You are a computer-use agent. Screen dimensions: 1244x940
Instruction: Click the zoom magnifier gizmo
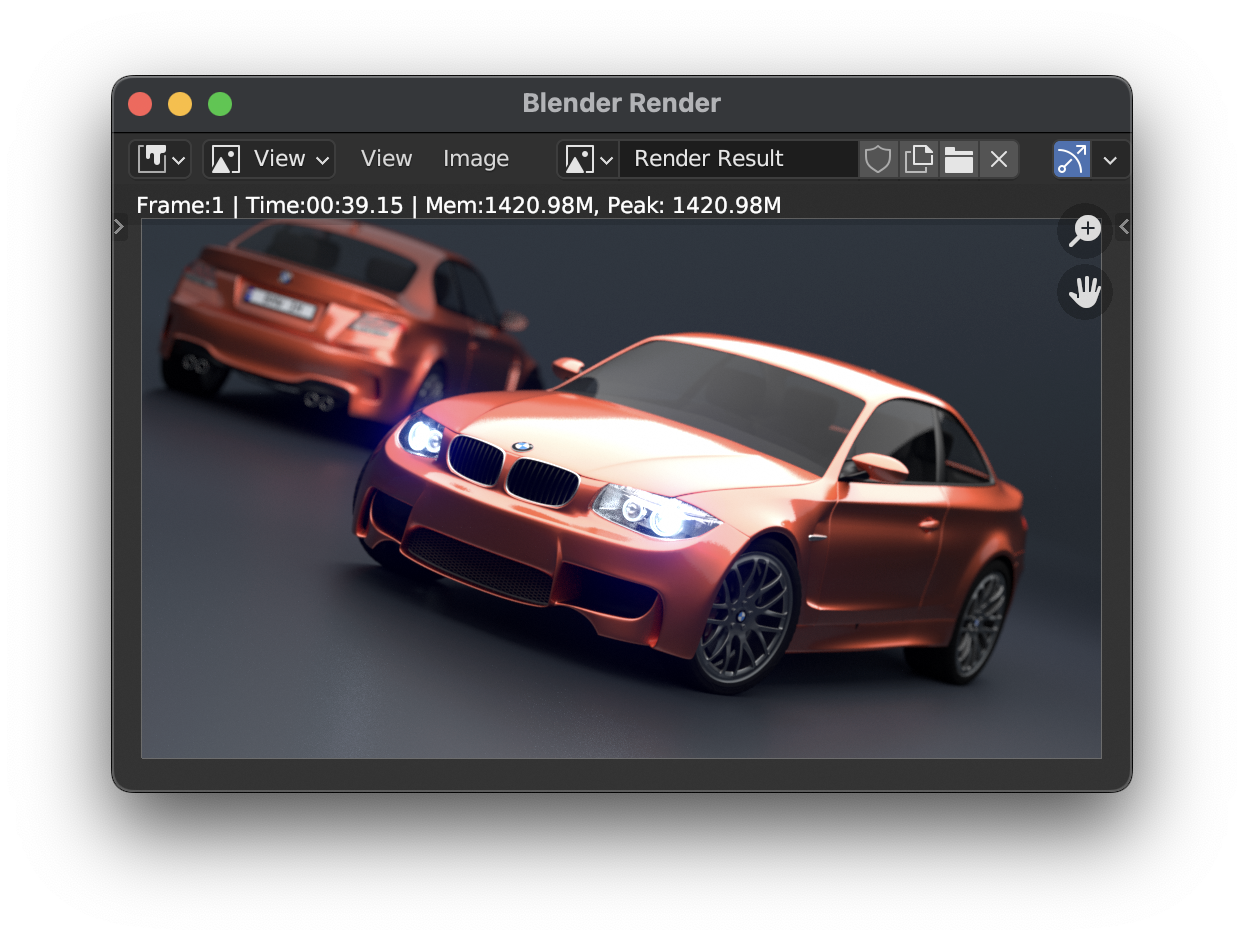[1085, 231]
